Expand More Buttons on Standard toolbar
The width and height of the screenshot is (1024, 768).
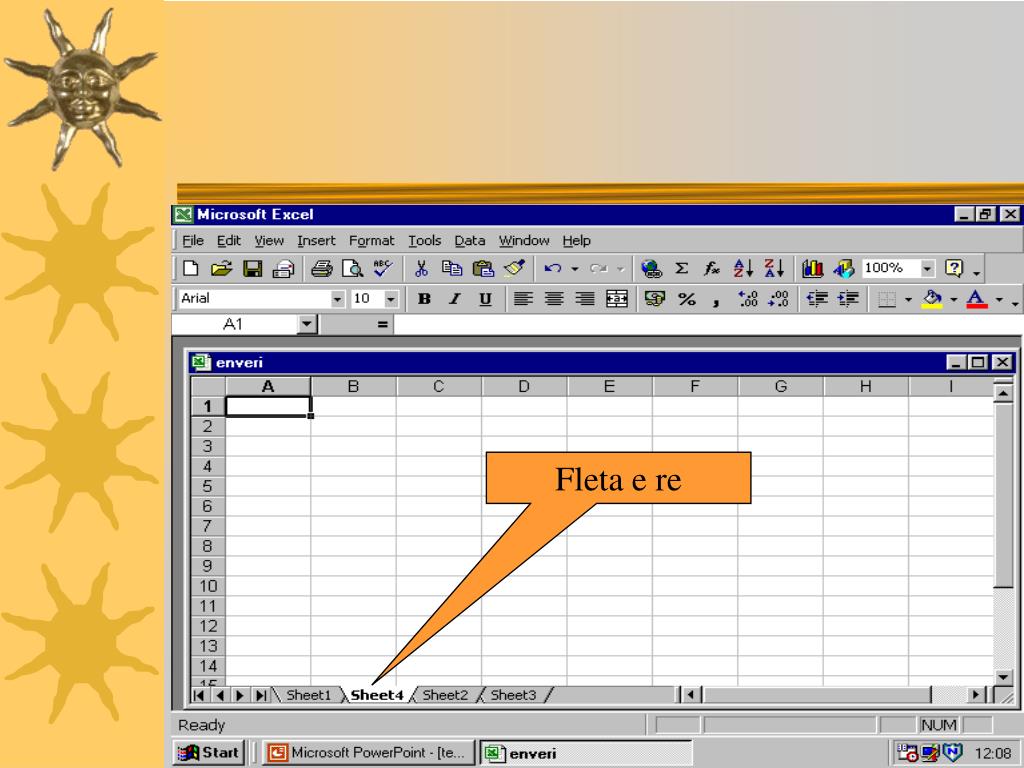coord(976,272)
